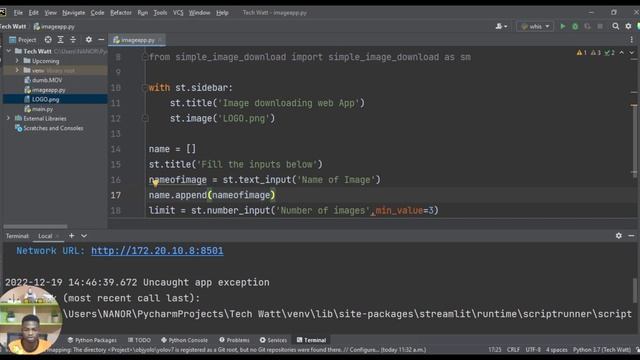Open IDE settings gear in toolbar
This screenshot has width=640, height=360.
click(628, 27)
